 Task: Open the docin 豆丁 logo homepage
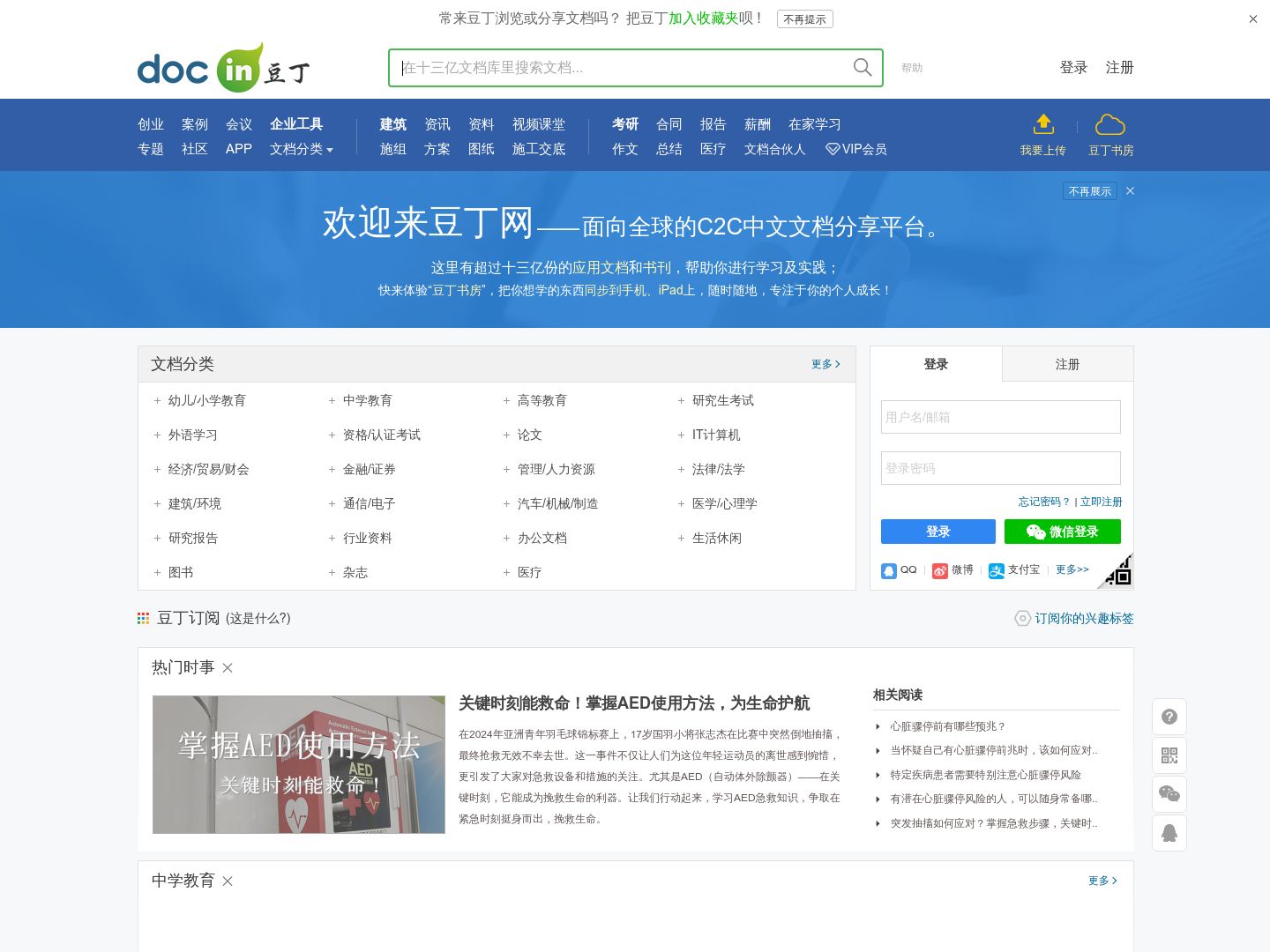click(224, 68)
